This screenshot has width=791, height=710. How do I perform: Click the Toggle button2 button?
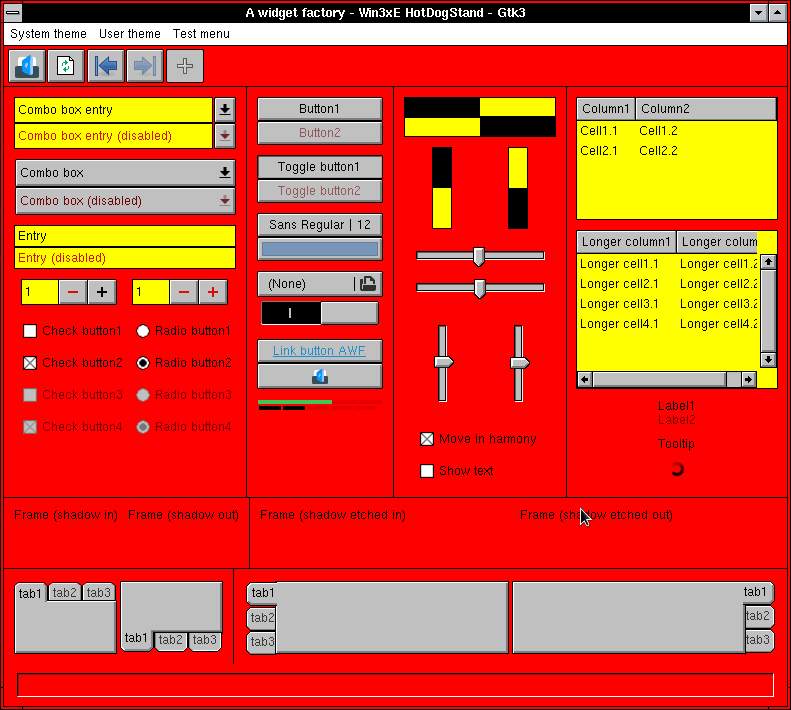coord(320,191)
